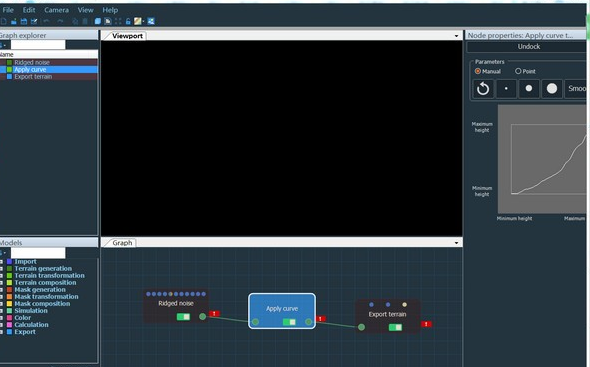The height and width of the screenshot is (367, 590).
Task: Expand the Calculation category
Action: click(x=2, y=325)
